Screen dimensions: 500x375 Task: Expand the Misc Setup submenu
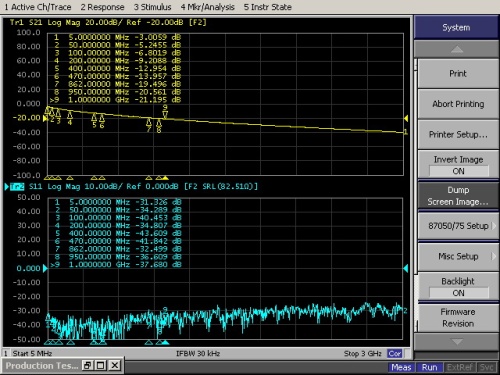point(458,256)
